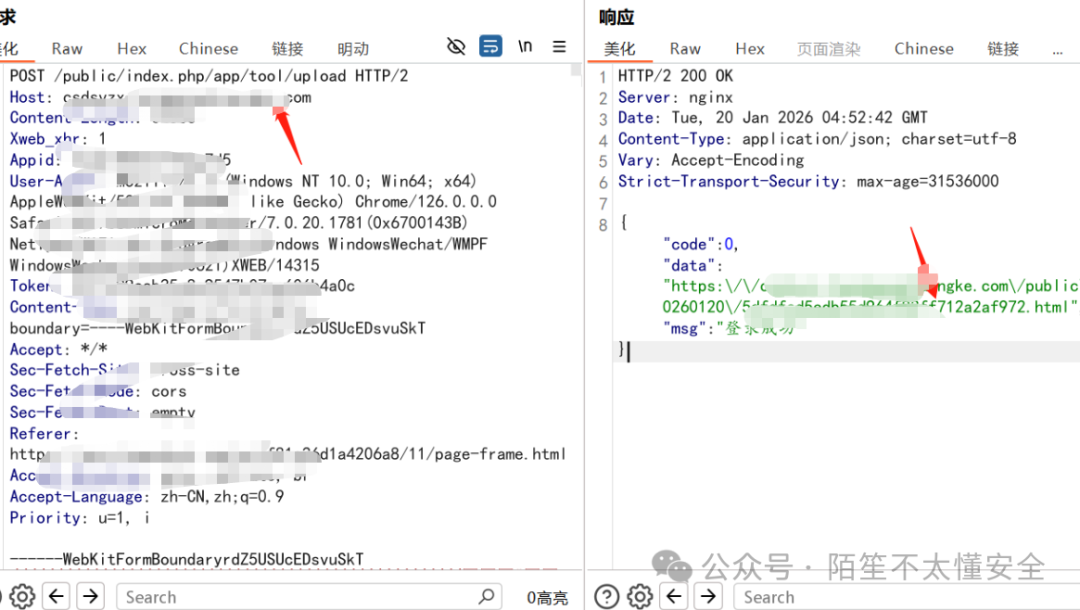The width and height of the screenshot is (1080, 610).
Task: Toggle word wrap icon in request panel
Action: click(x=490, y=47)
